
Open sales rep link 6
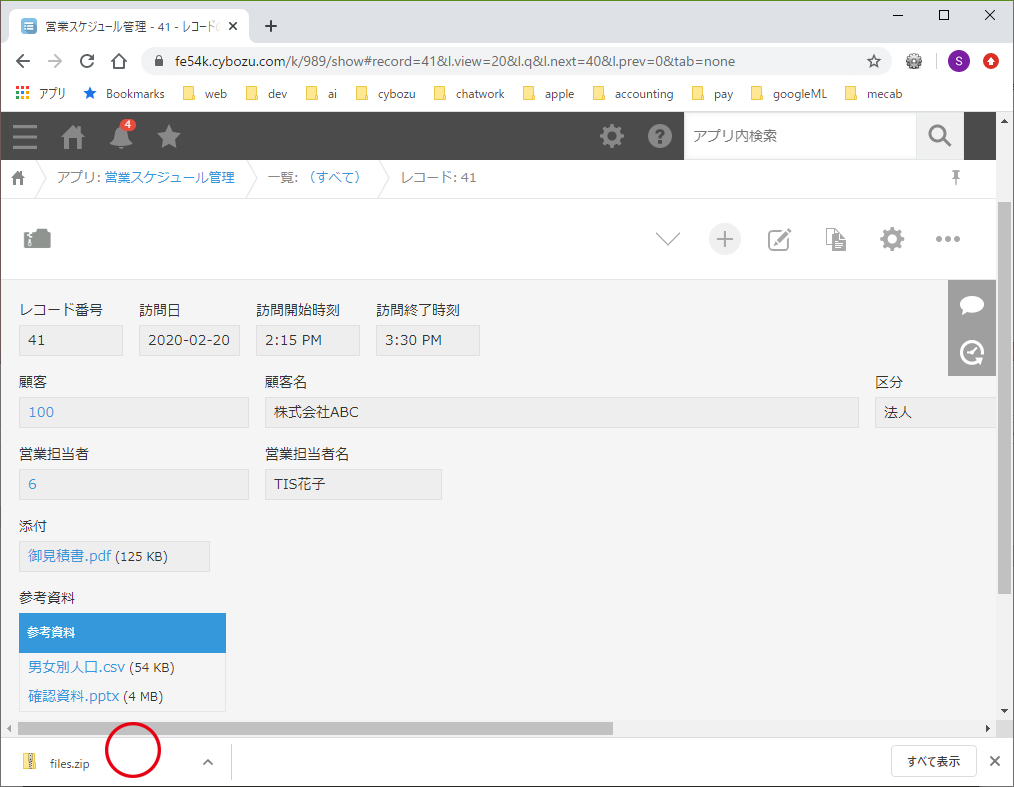[x=32, y=484]
